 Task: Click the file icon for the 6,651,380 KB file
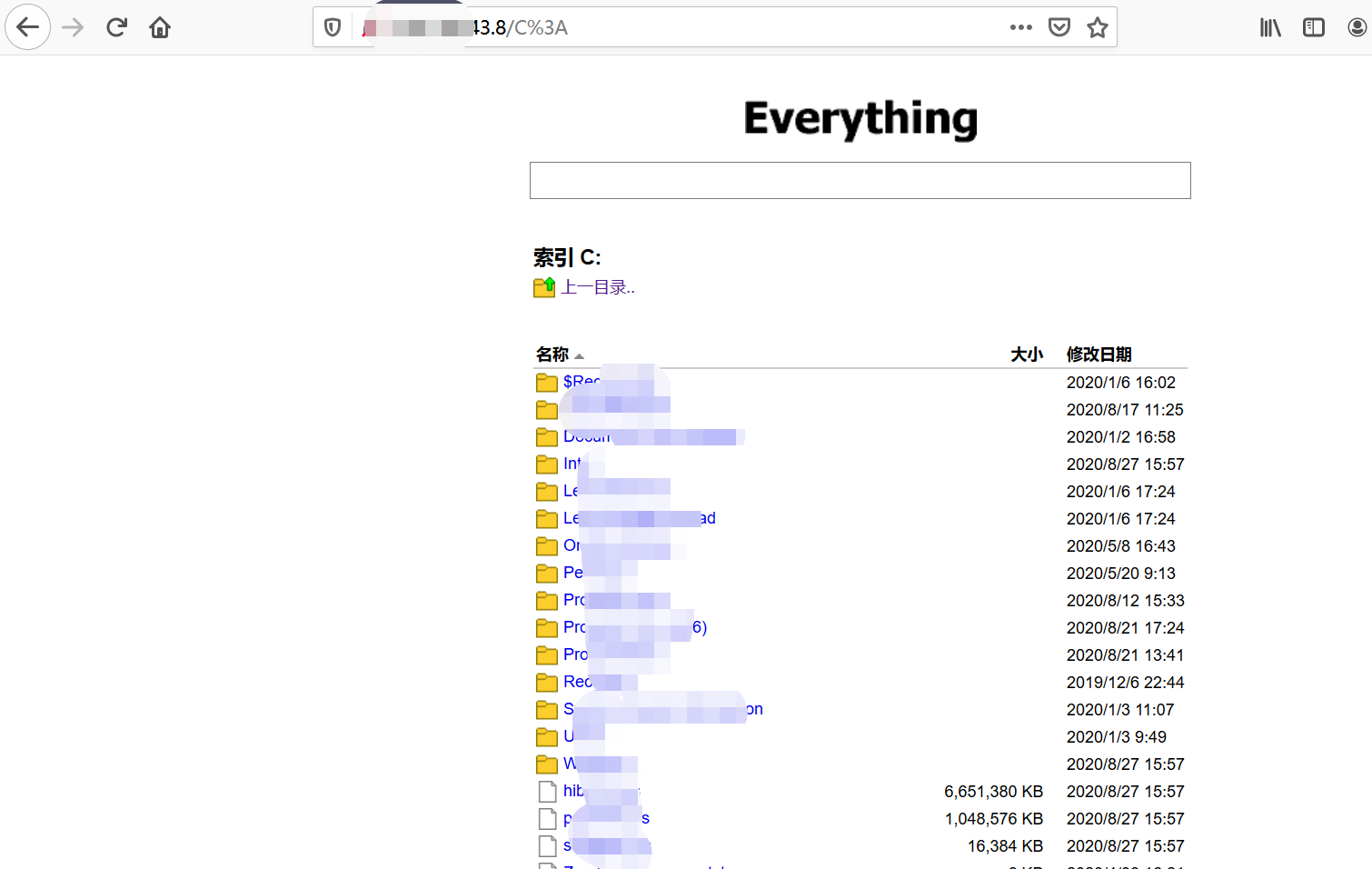547,791
